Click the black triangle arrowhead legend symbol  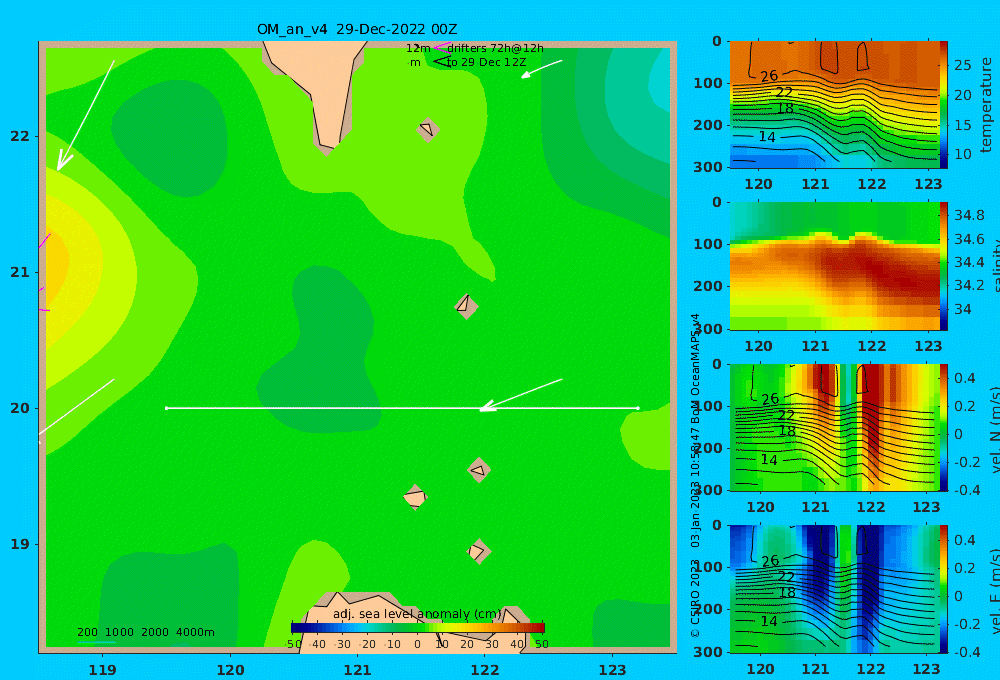(x=442, y=62)
